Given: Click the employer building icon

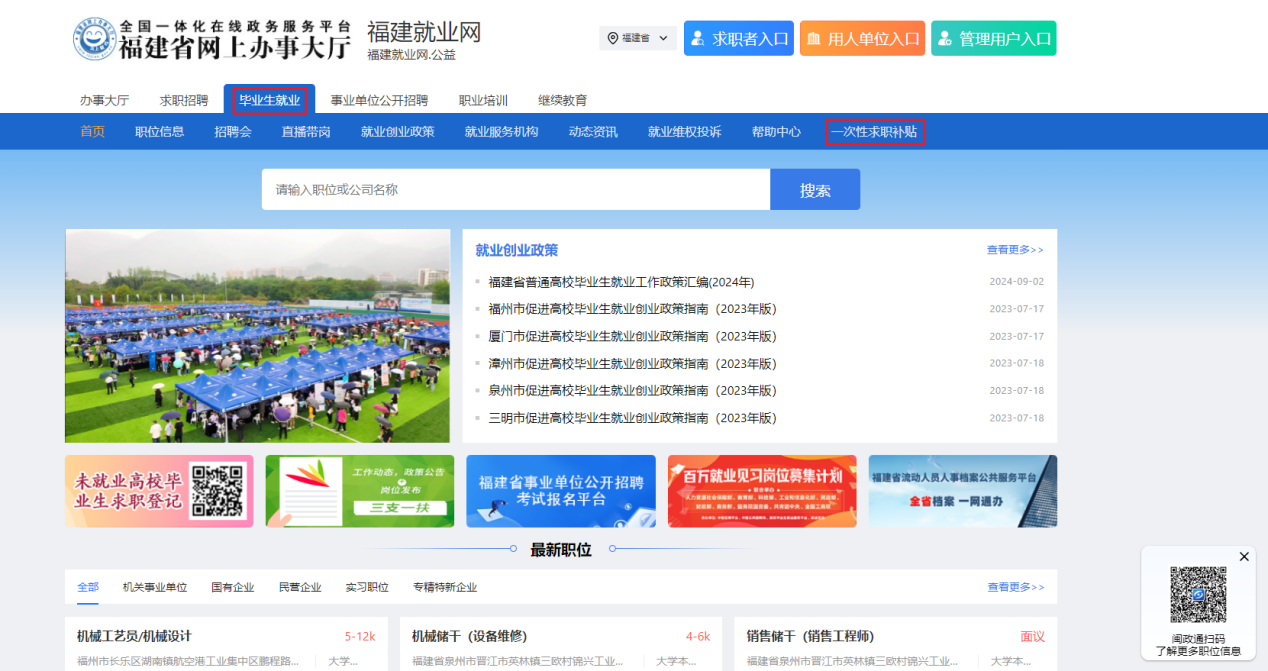Looking at the screenshot, I should point(814,39).
